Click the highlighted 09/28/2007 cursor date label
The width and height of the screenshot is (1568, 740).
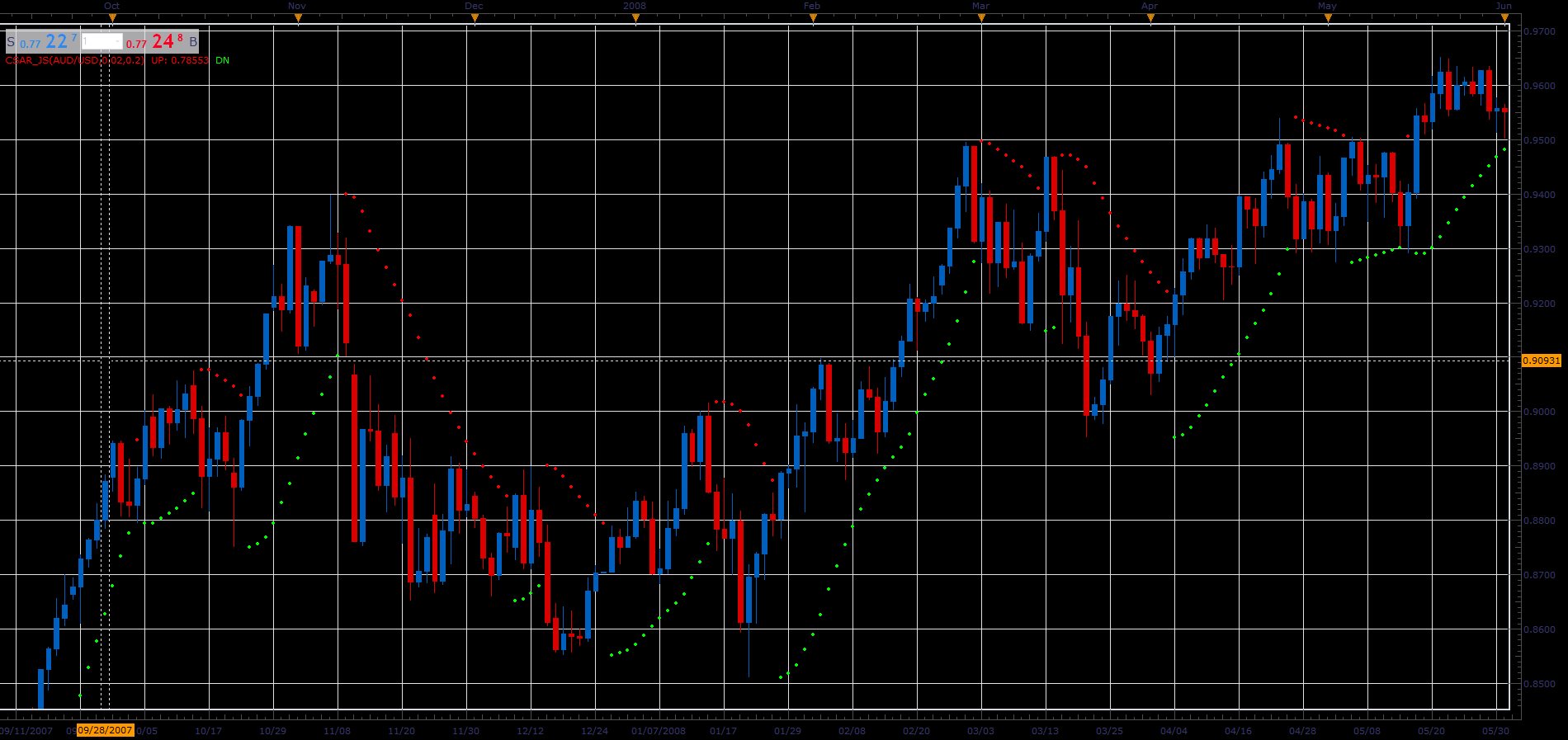[x=105, y=731]
